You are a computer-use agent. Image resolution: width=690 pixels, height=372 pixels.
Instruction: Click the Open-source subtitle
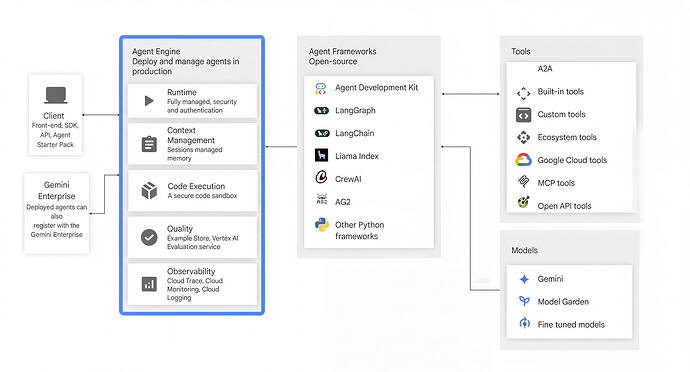point(333,62)
